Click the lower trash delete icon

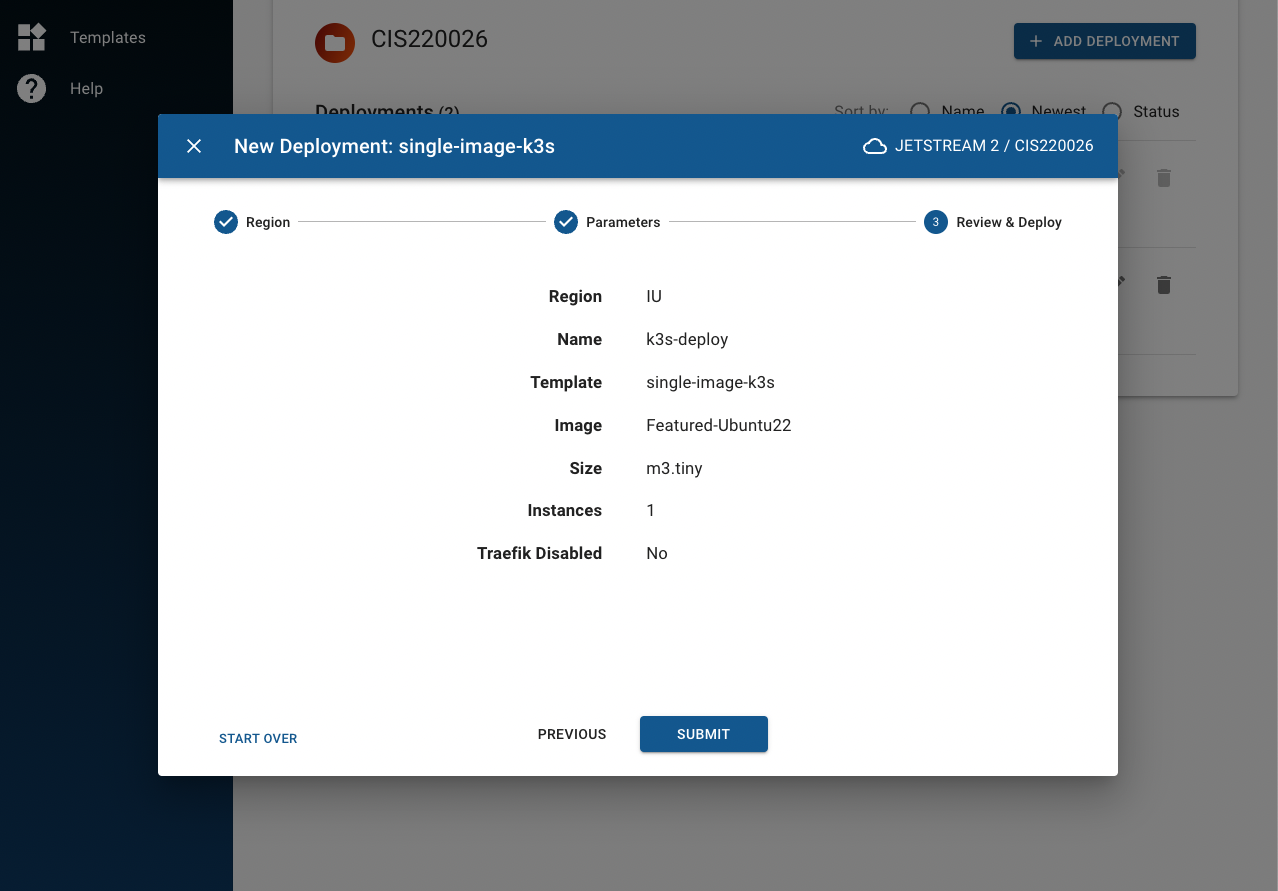click(1163, 285)
